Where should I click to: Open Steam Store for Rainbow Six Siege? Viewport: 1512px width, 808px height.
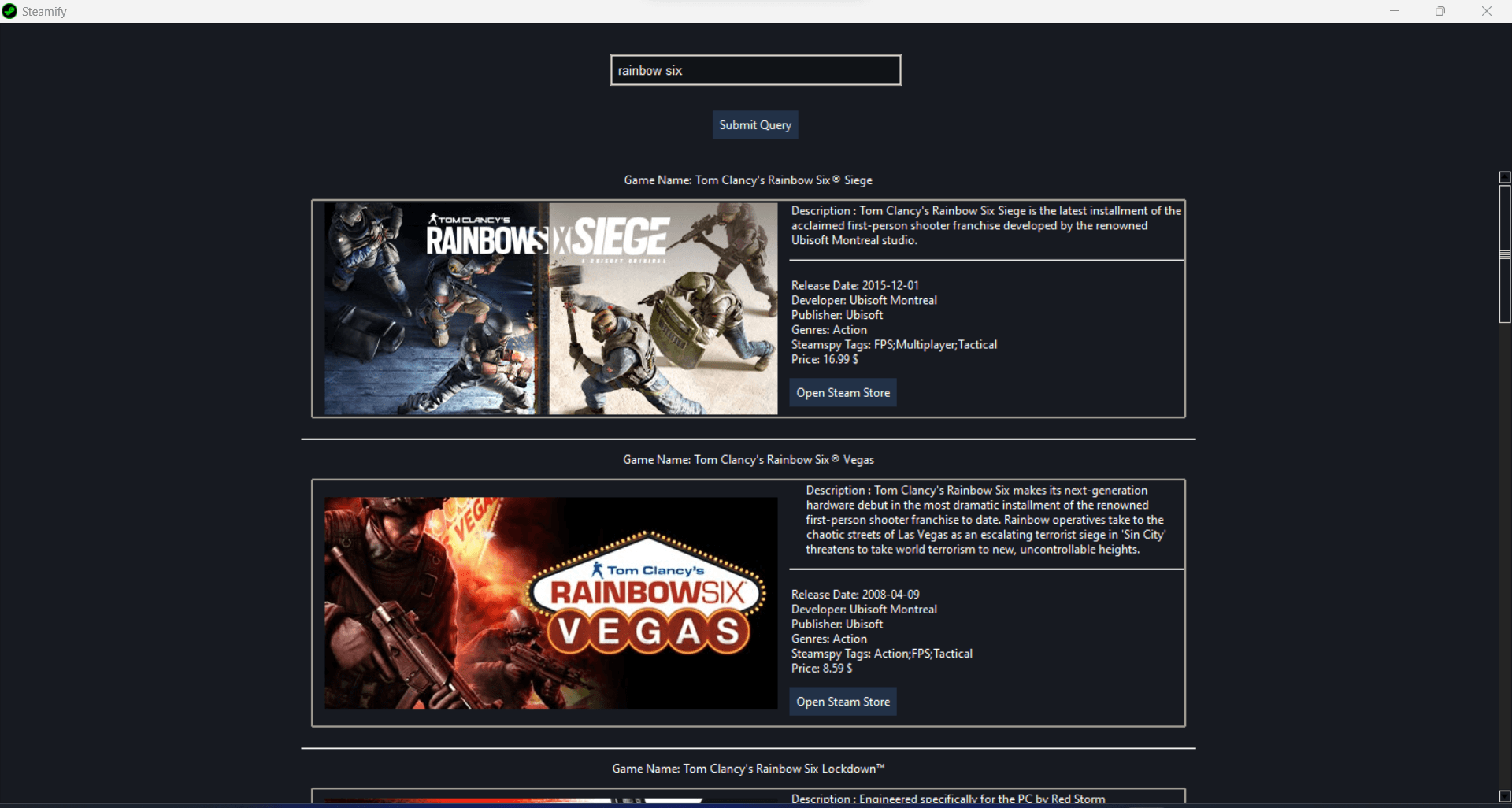[x=843, y=393]
